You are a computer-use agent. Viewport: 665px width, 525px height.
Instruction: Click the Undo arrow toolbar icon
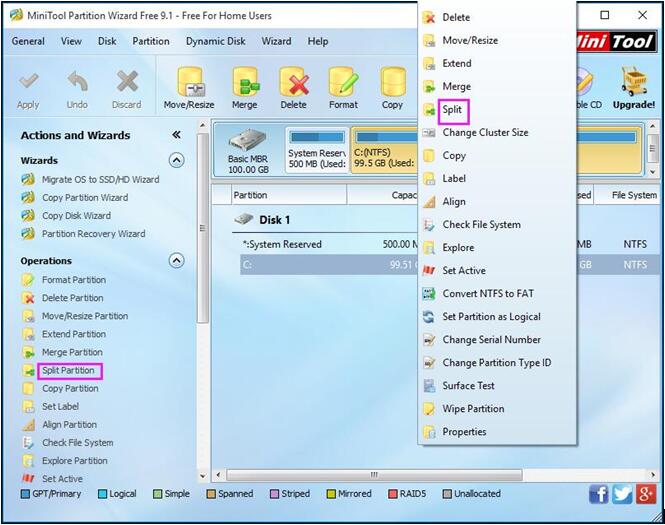78,81
